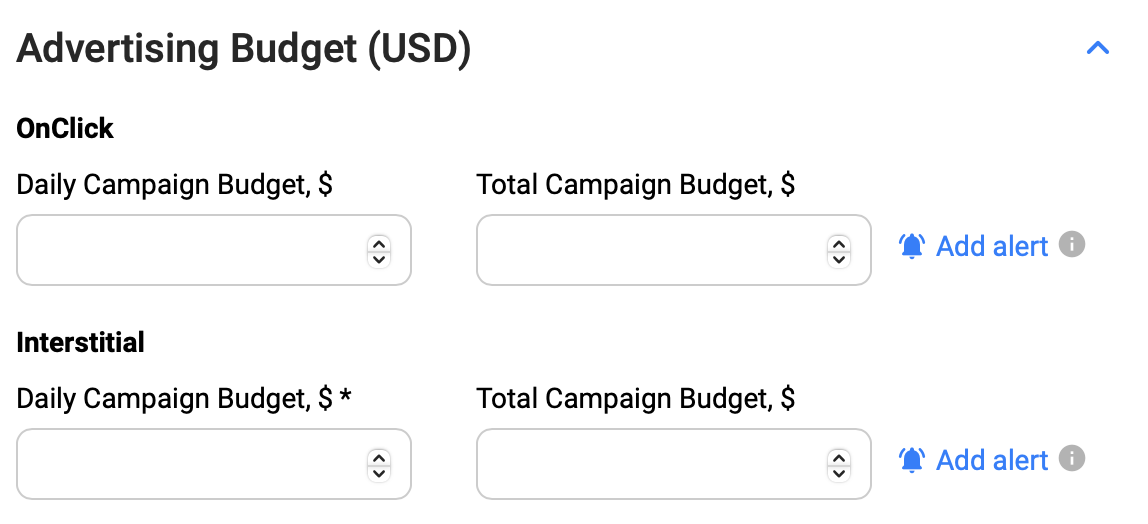The width and height of the screenshot is (1148, 524).
Task: Click the Advertising Budget (USD) heading
Action: coord(244,48)
